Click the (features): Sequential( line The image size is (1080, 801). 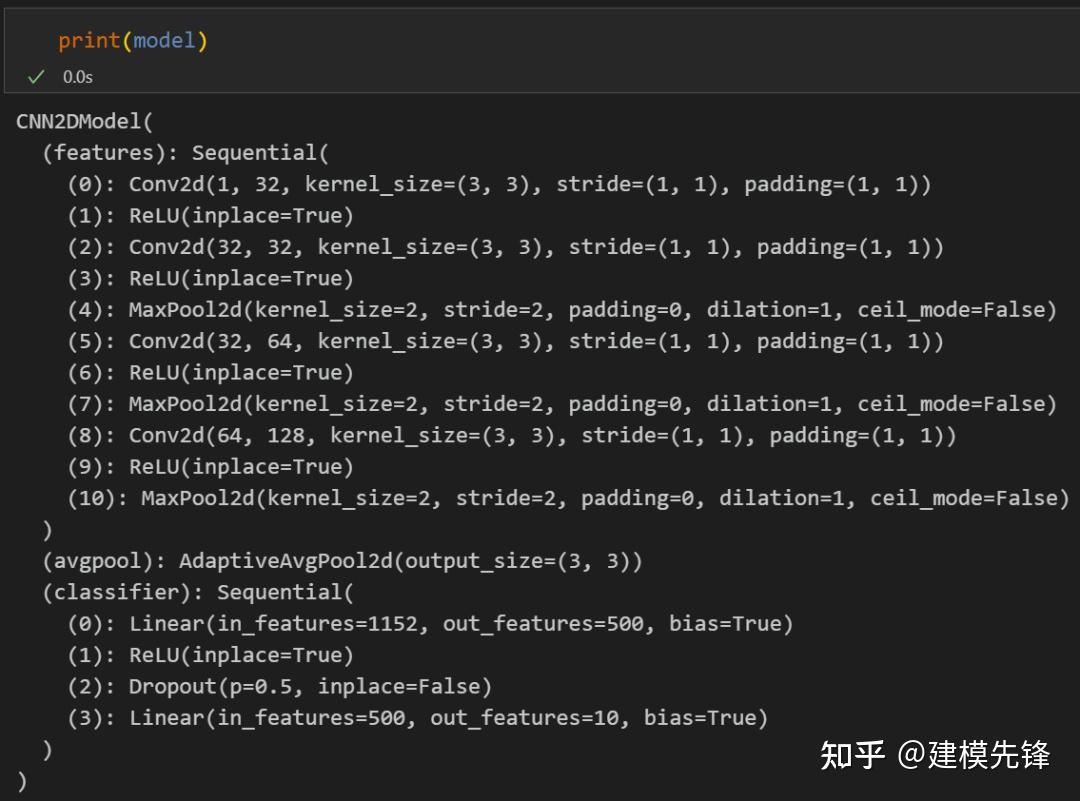pos(185,152)
